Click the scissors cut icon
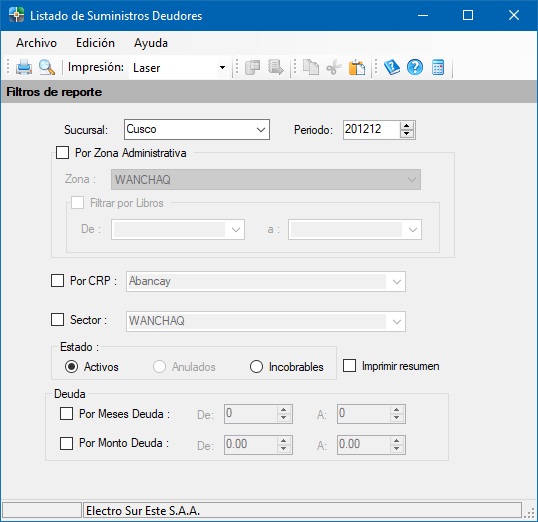The height and width of the screenshot is (522, 538). click(x=334, y=67)
